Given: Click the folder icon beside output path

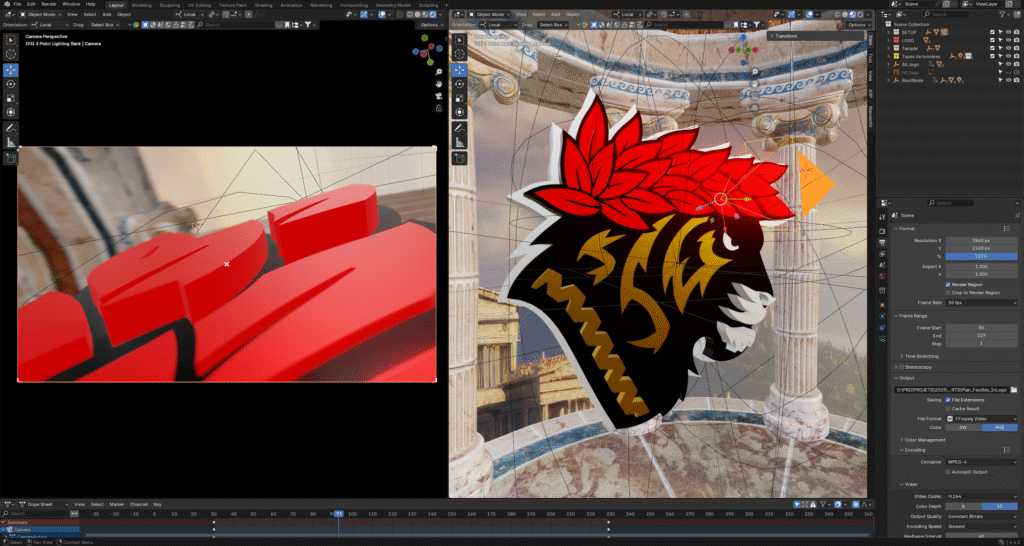Looking at the screenshot, I should 1014,390.
